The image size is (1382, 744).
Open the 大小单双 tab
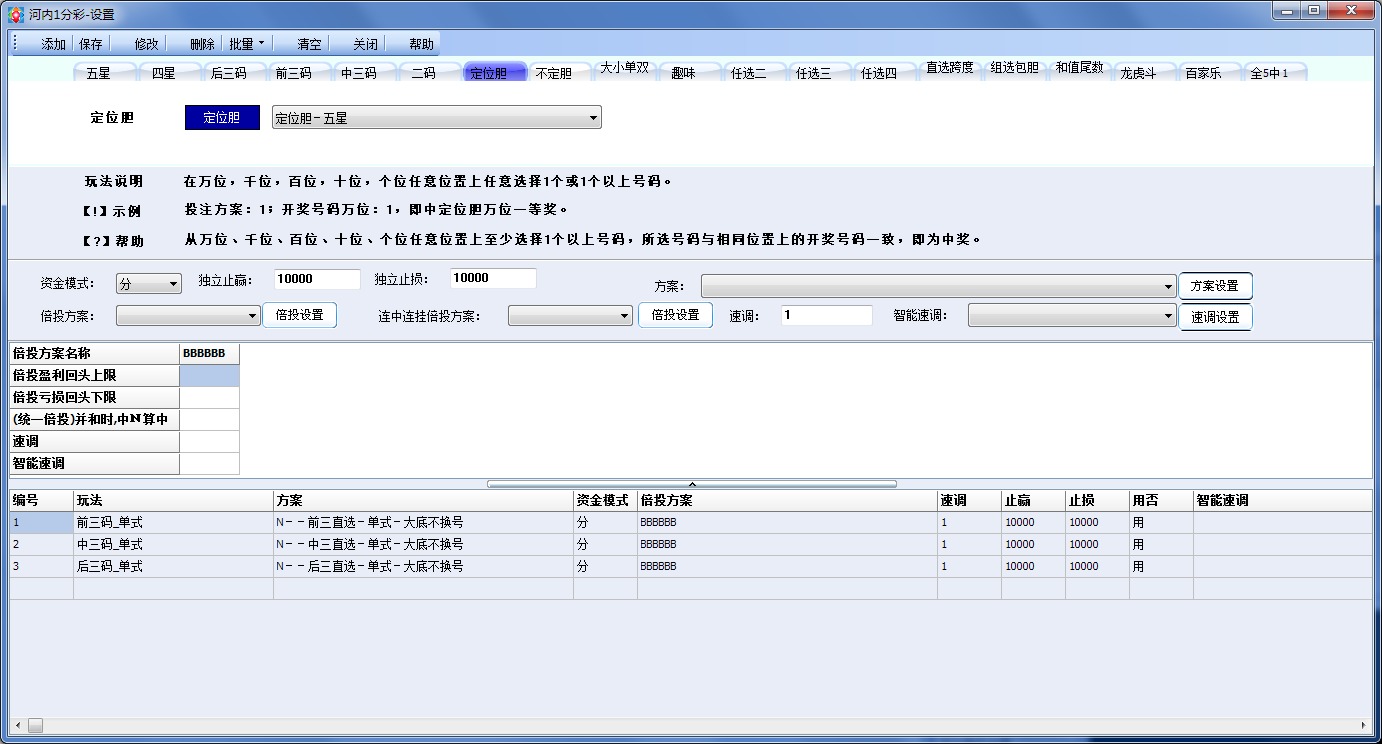(624, 69)
